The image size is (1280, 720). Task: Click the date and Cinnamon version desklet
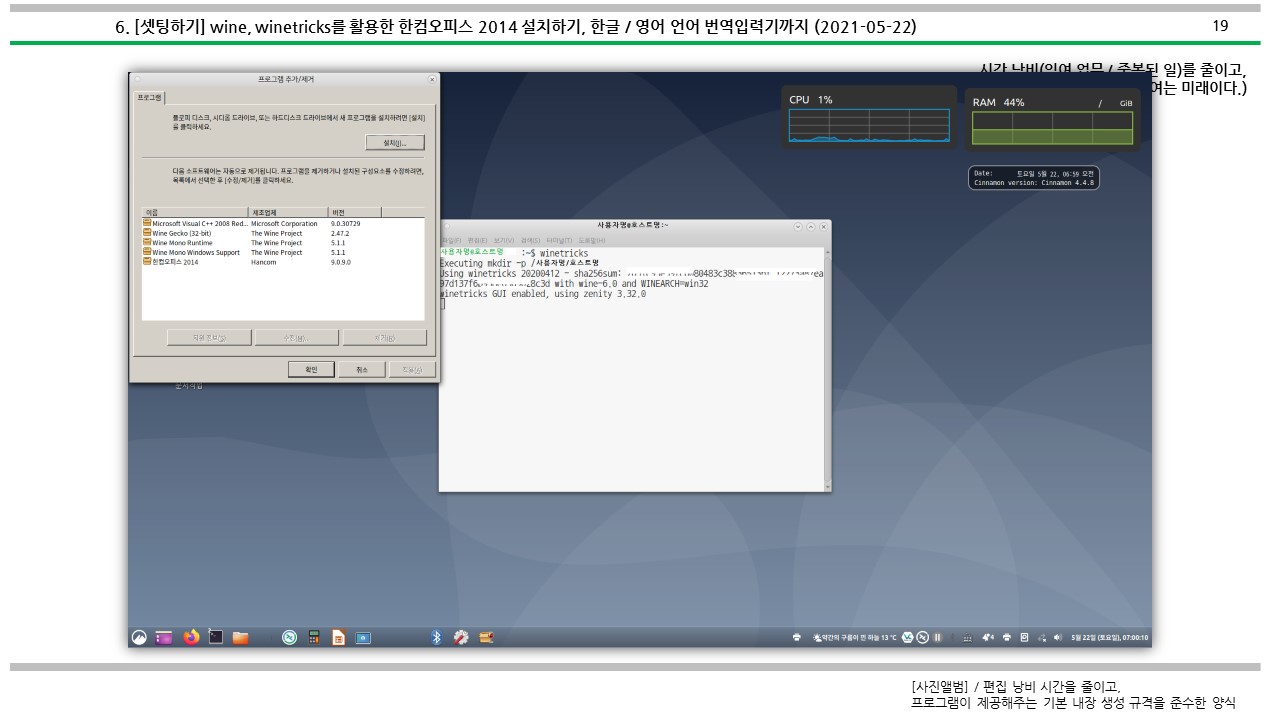click(x=1034, y=178)
